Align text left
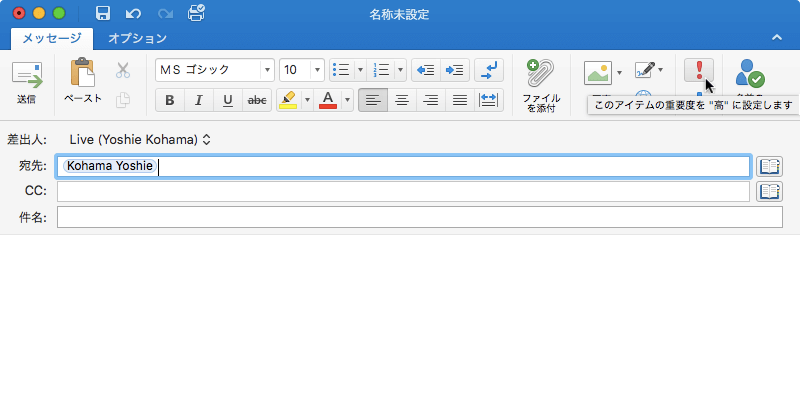The image size is (800, 400). 373,100
